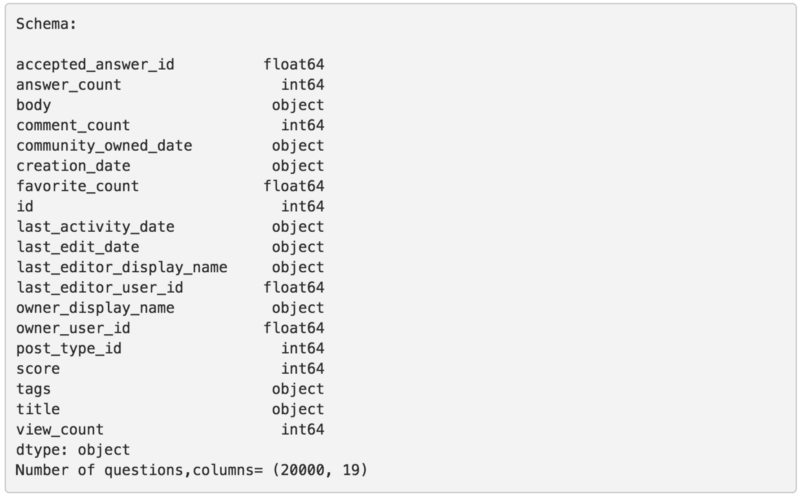Click the last_editor_display_name column name

point(122,267)
